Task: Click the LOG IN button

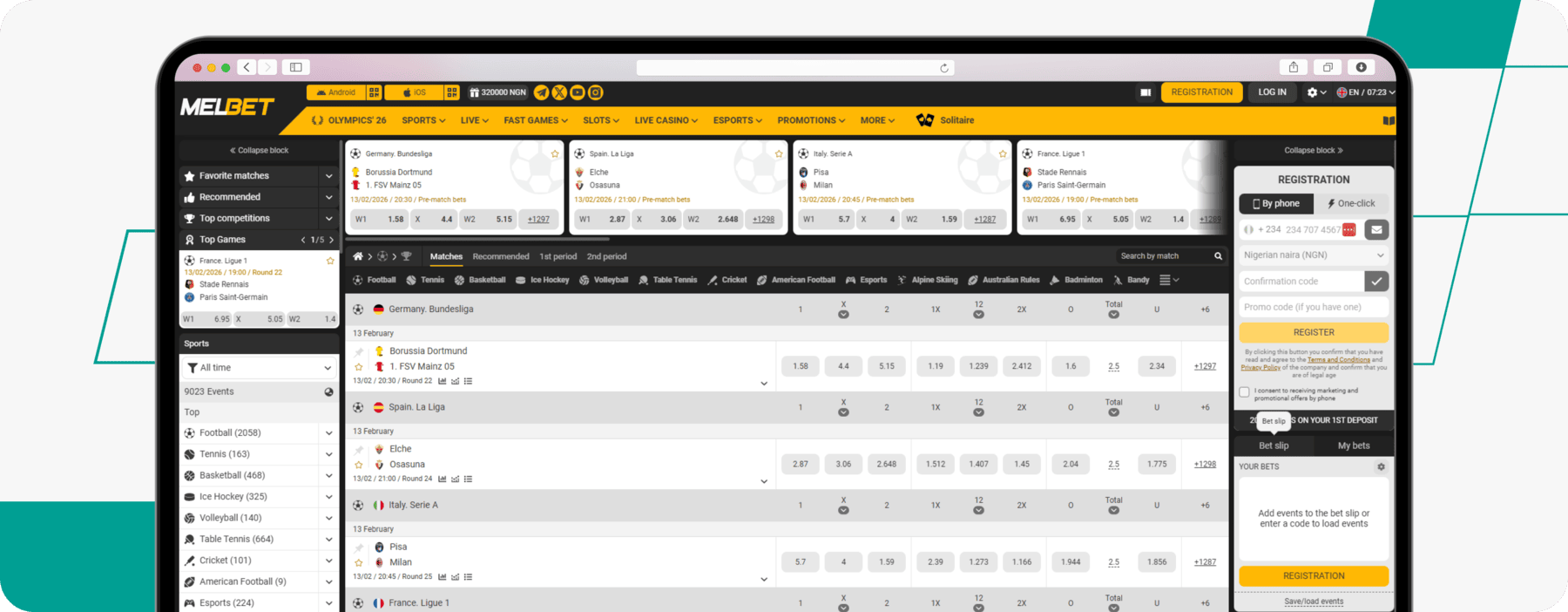Action: pos(1272,92)
